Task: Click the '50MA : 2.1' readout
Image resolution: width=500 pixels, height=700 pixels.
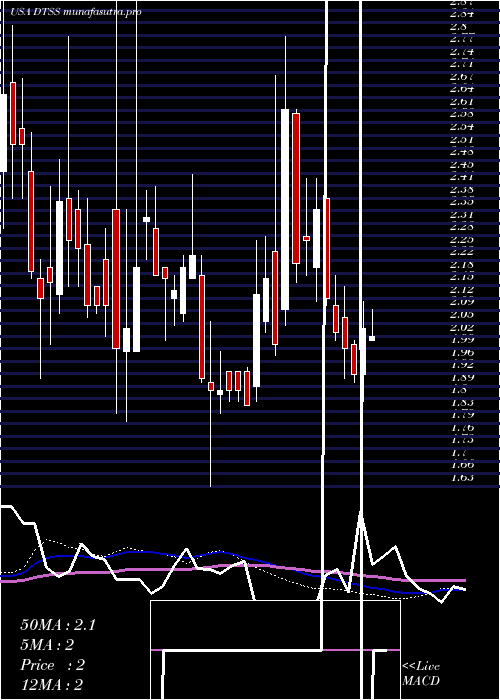Action: [58, 625]
